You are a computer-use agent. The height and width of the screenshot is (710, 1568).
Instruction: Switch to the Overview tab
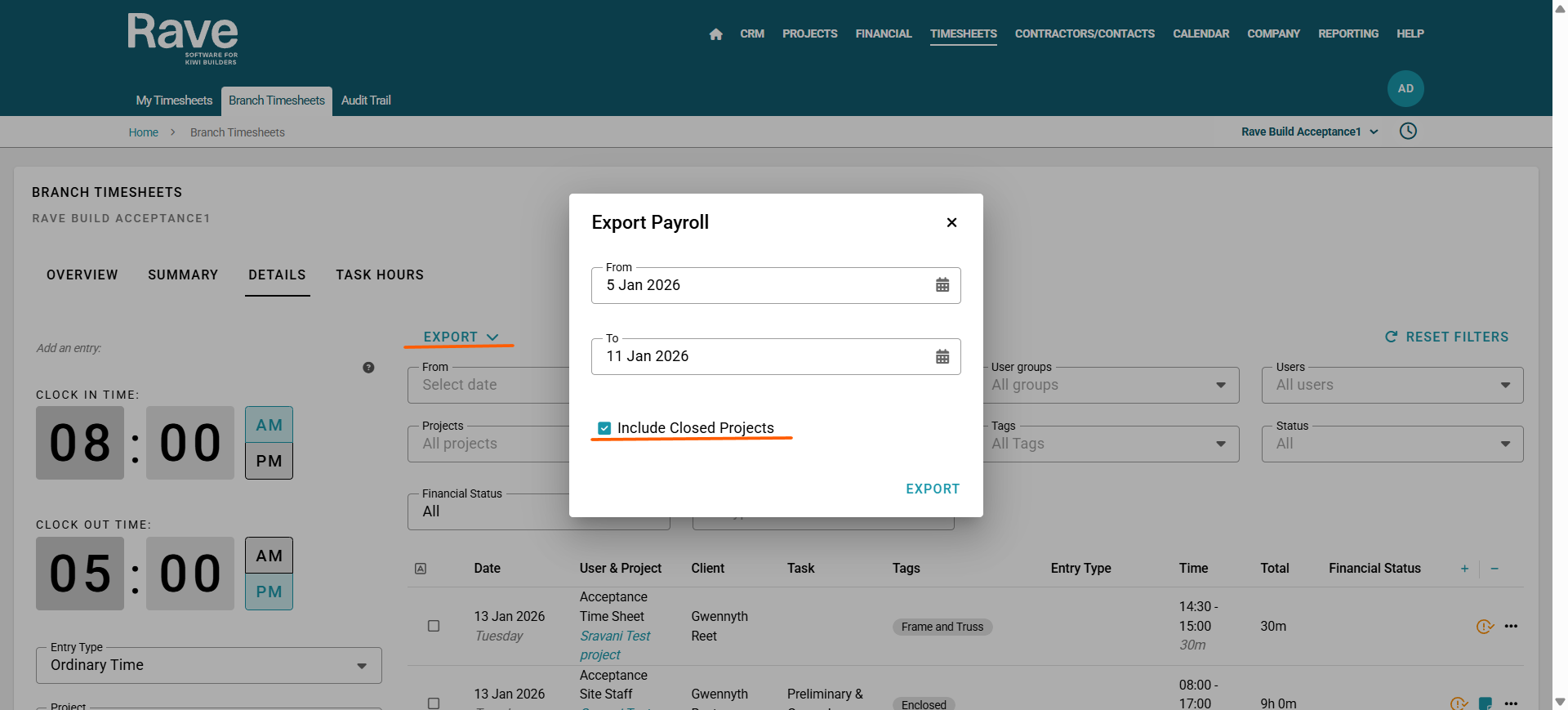82,275
